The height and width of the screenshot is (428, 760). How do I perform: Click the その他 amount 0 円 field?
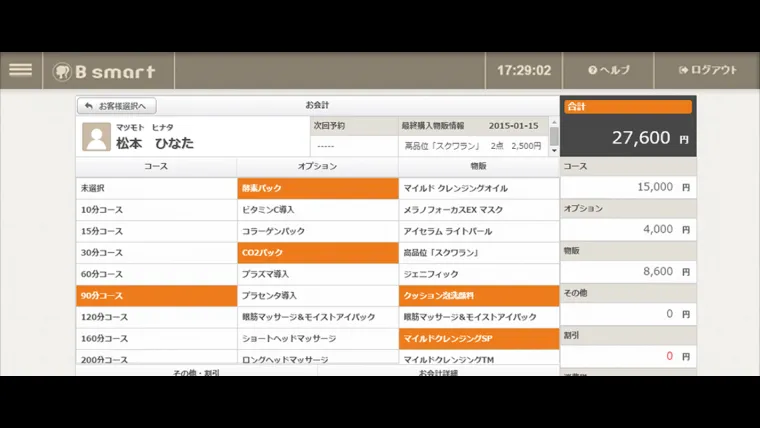[628, 314]
